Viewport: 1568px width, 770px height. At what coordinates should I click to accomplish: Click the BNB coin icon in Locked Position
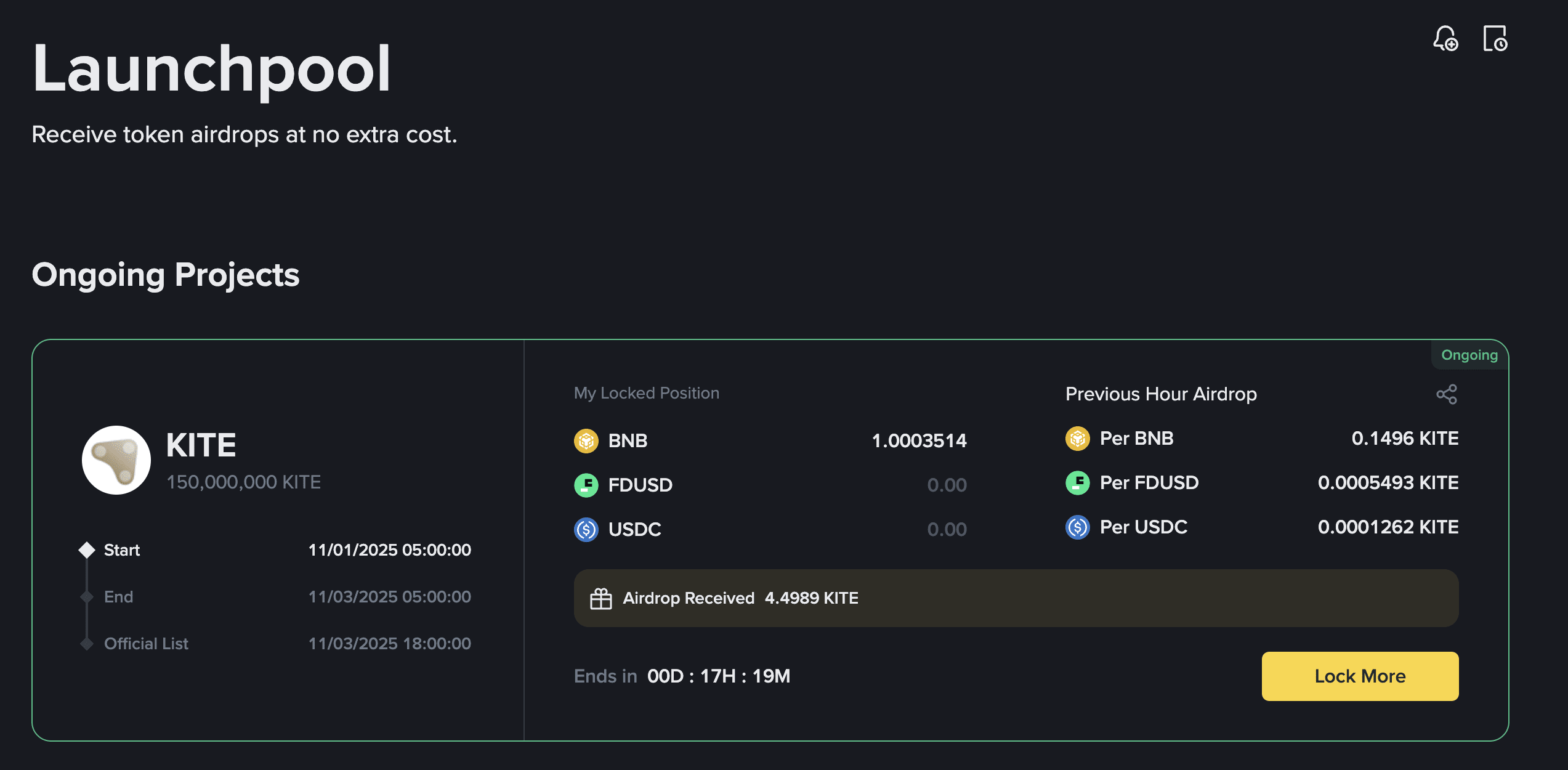(x=586, y=441)
